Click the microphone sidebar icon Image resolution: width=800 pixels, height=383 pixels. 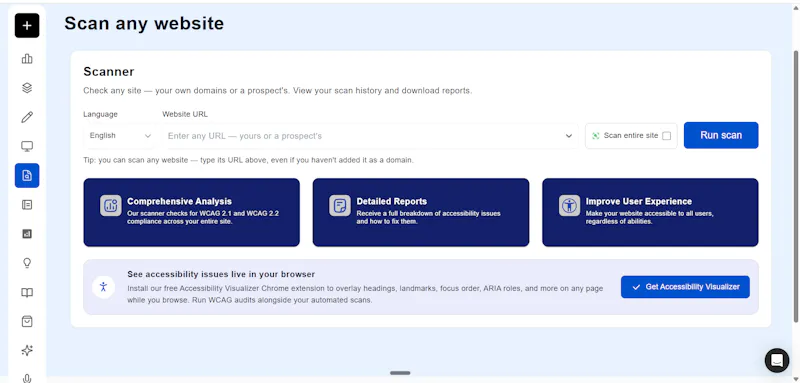(27, 378)
